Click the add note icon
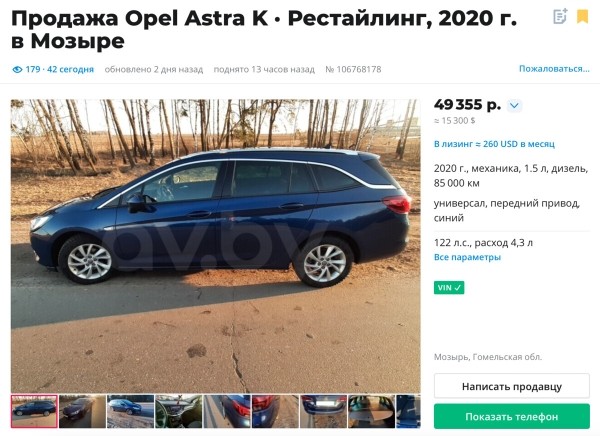This screenshot has width=600, height=436. coord(560,16)
